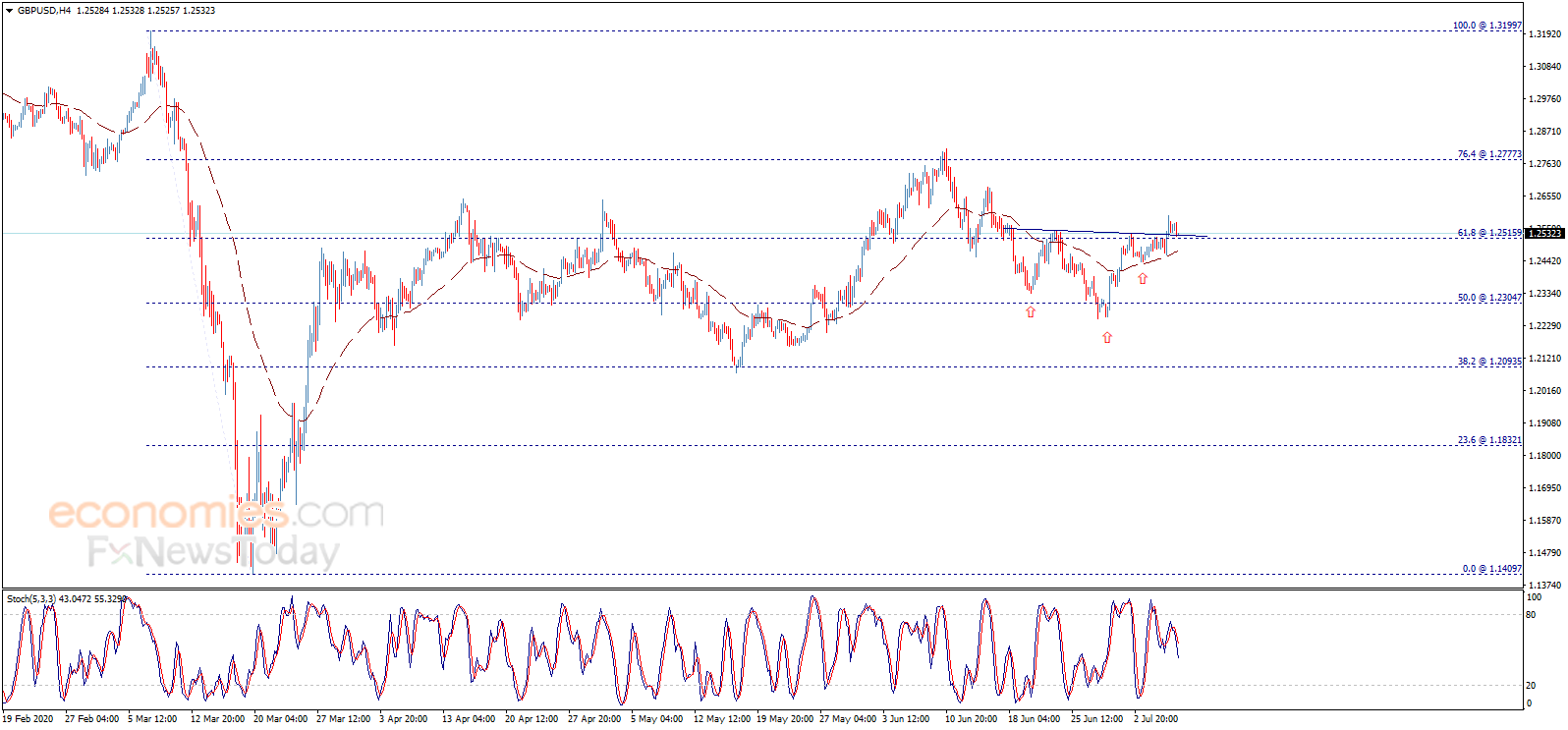Click the 23.6 @ 1.18321 Fibonacci label
This screenshot has height=730, width=1568.
point(1489,440)
